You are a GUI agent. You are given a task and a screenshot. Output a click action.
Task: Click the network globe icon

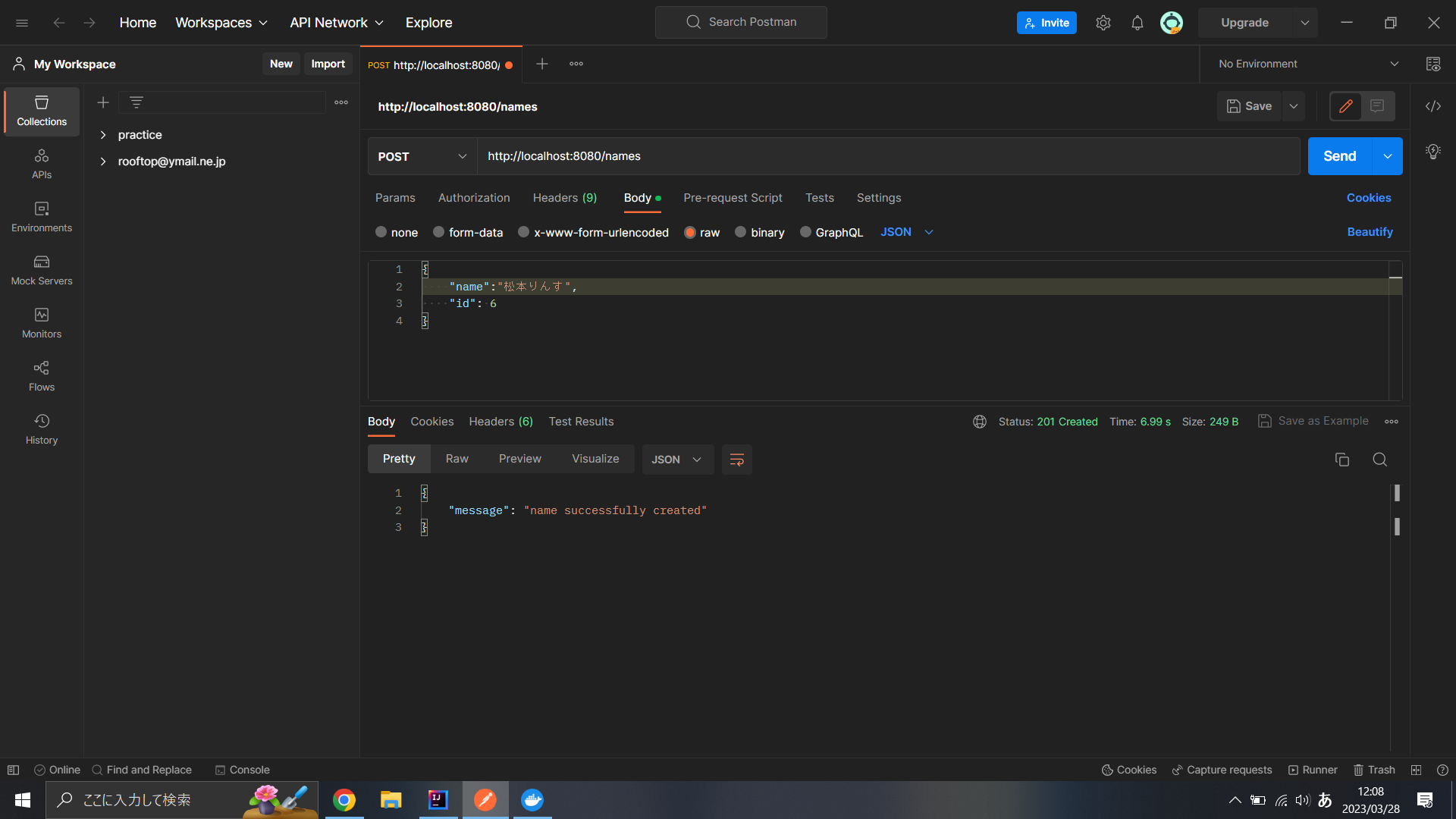(x=980, y=422)
